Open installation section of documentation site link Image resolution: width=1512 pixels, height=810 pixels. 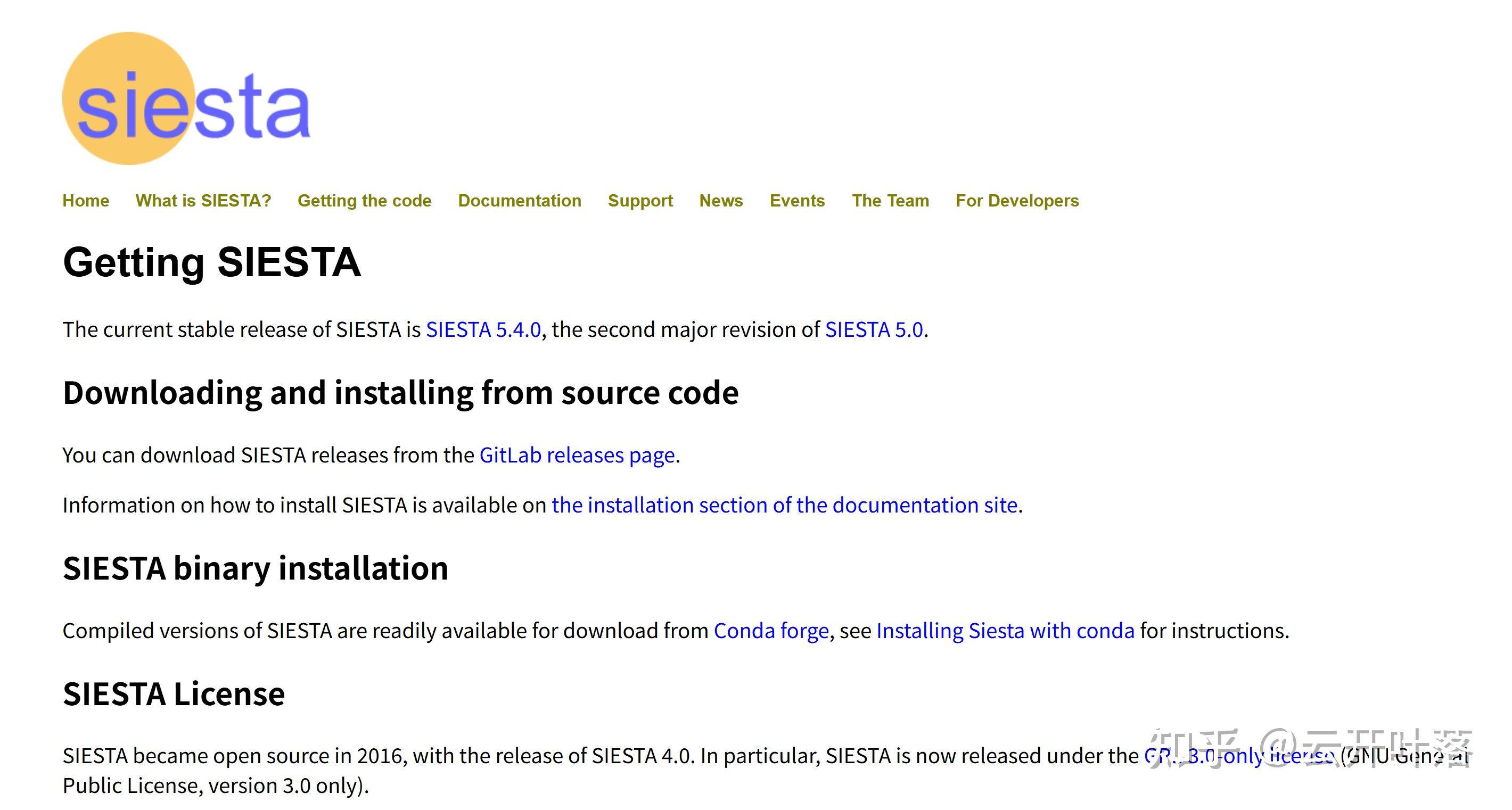(784, 505)
